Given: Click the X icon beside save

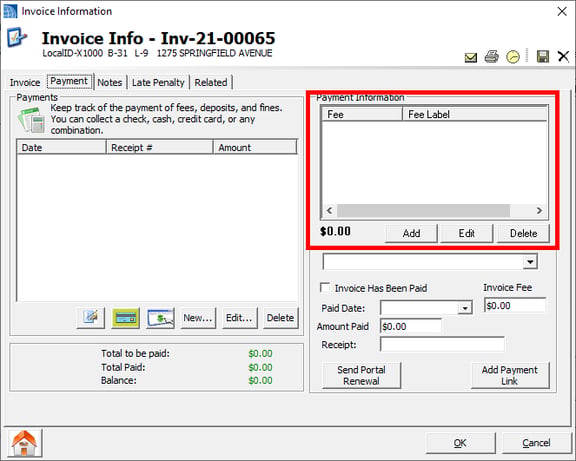Looking at the screenshot, I should click(x=563, y=57).
